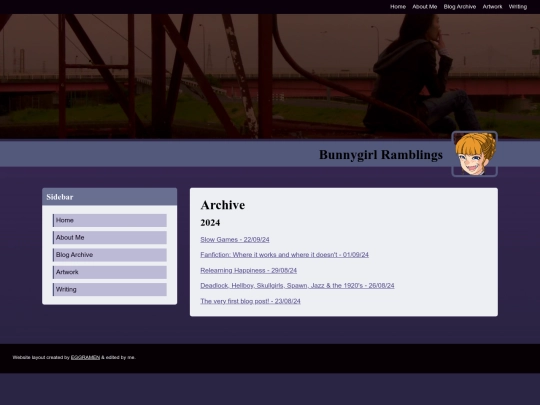Click the Bunnygirl Ramblings site title
The width and height of the screenshot is (540, 405).
381,155
